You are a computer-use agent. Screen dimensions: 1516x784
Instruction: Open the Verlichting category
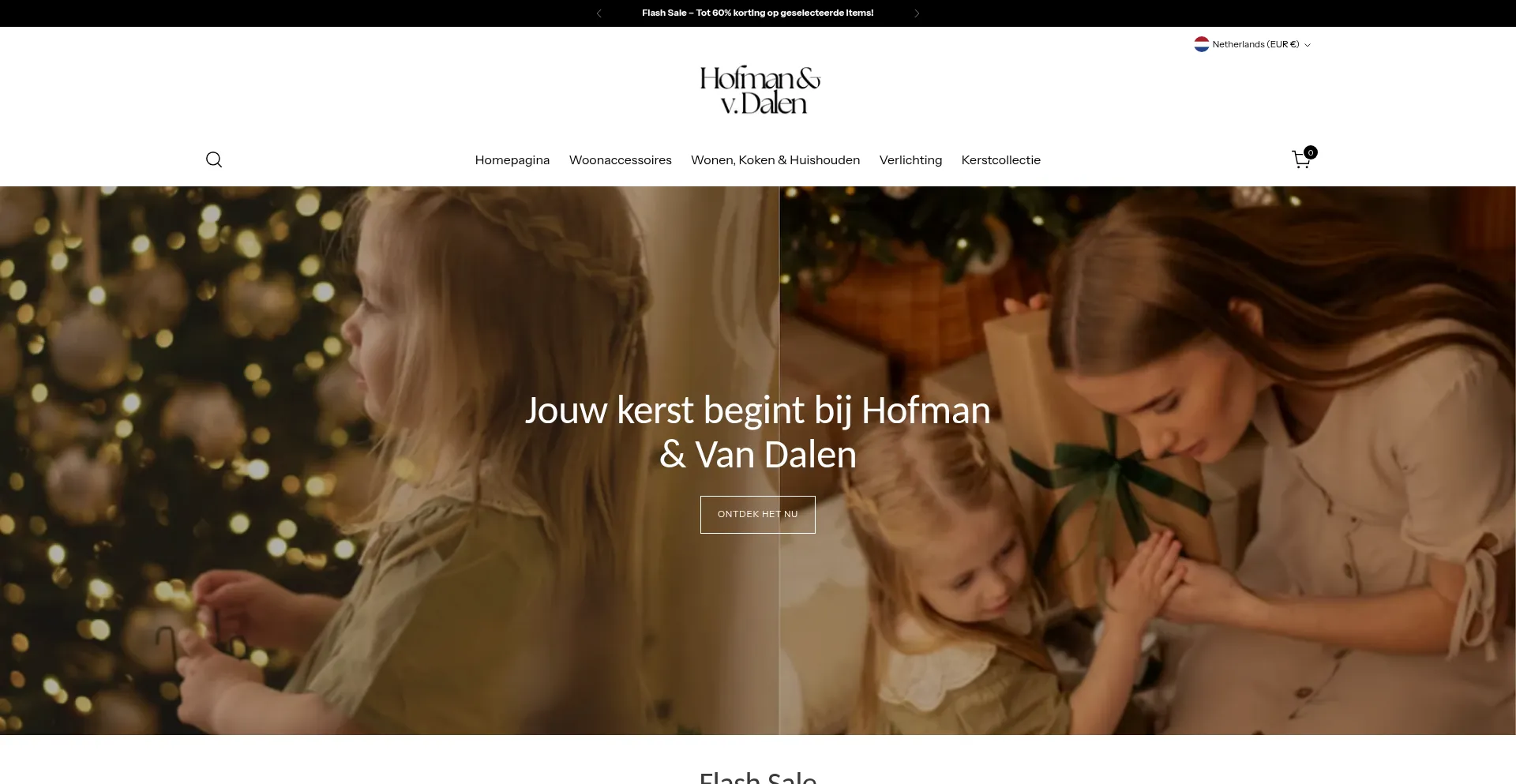[910, 160]
